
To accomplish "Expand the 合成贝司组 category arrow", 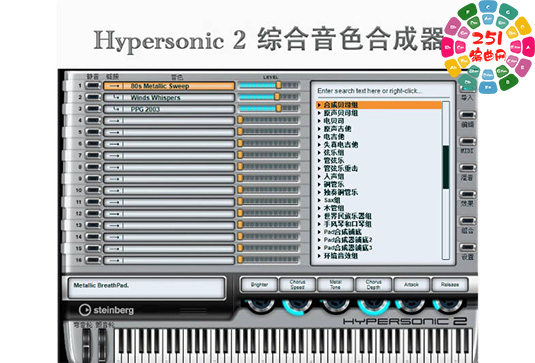I will (x=319, y=105).
